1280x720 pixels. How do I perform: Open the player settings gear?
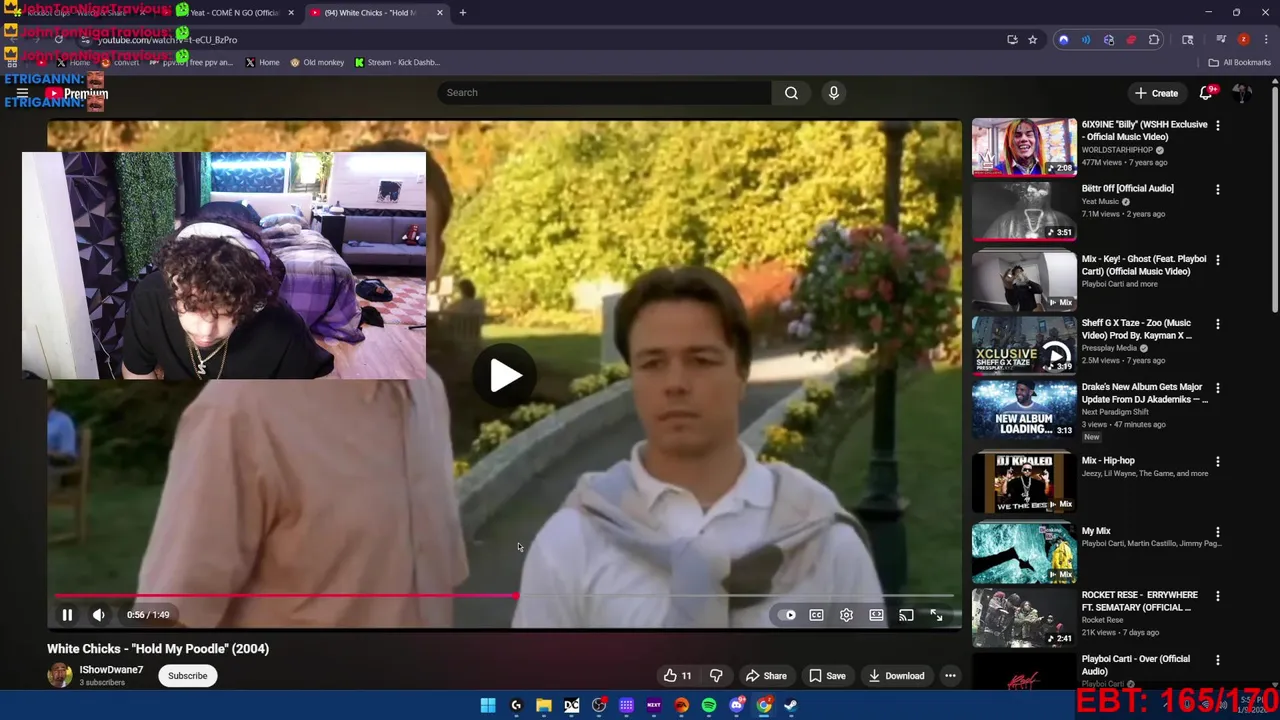(846, 615)
